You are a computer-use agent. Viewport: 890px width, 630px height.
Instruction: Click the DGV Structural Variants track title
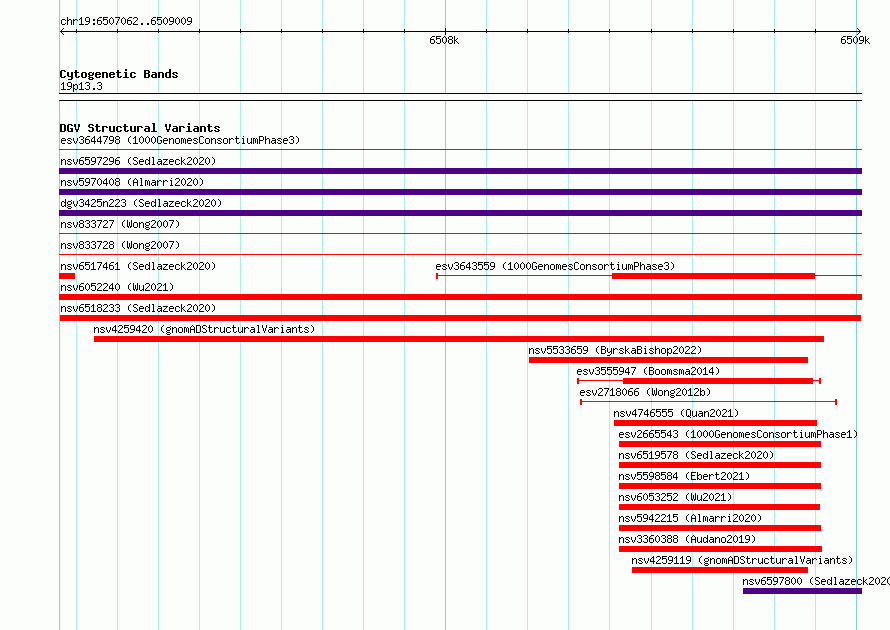tap(140, 128)
